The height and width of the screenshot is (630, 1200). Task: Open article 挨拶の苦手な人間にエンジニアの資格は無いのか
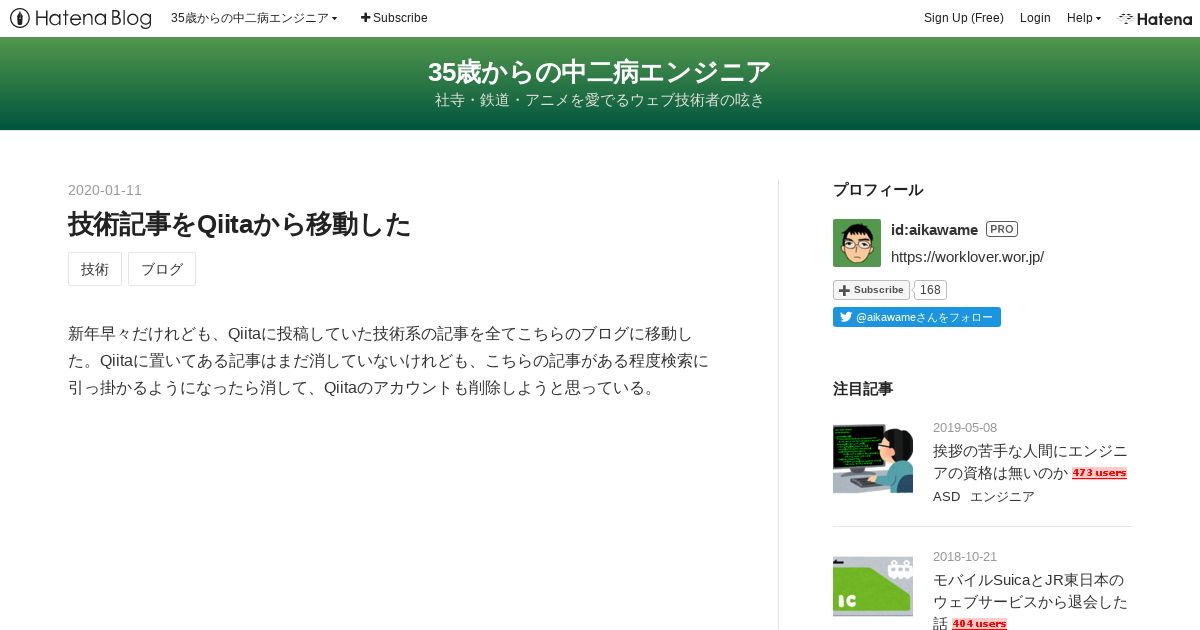tap(1030, 462)
